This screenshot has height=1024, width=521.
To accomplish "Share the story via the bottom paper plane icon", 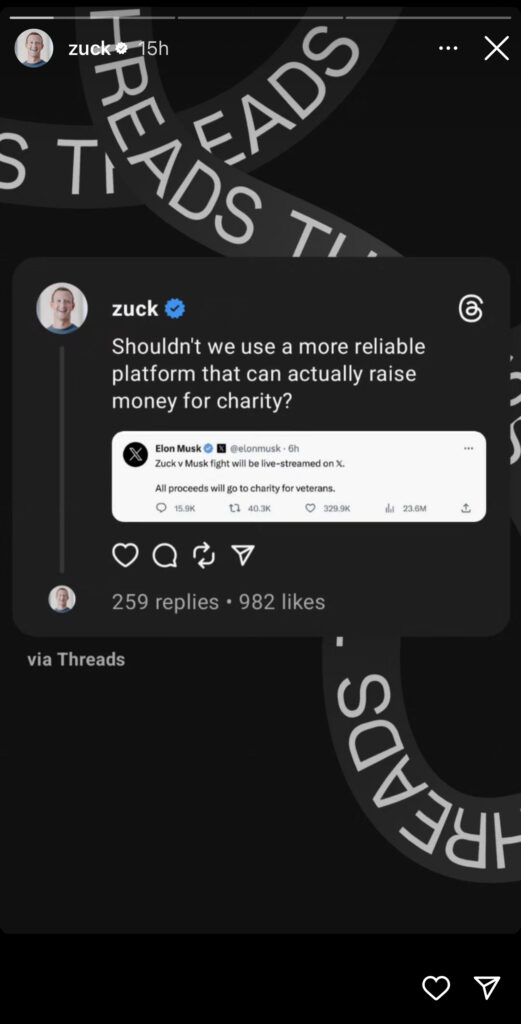I will point(487,987).
